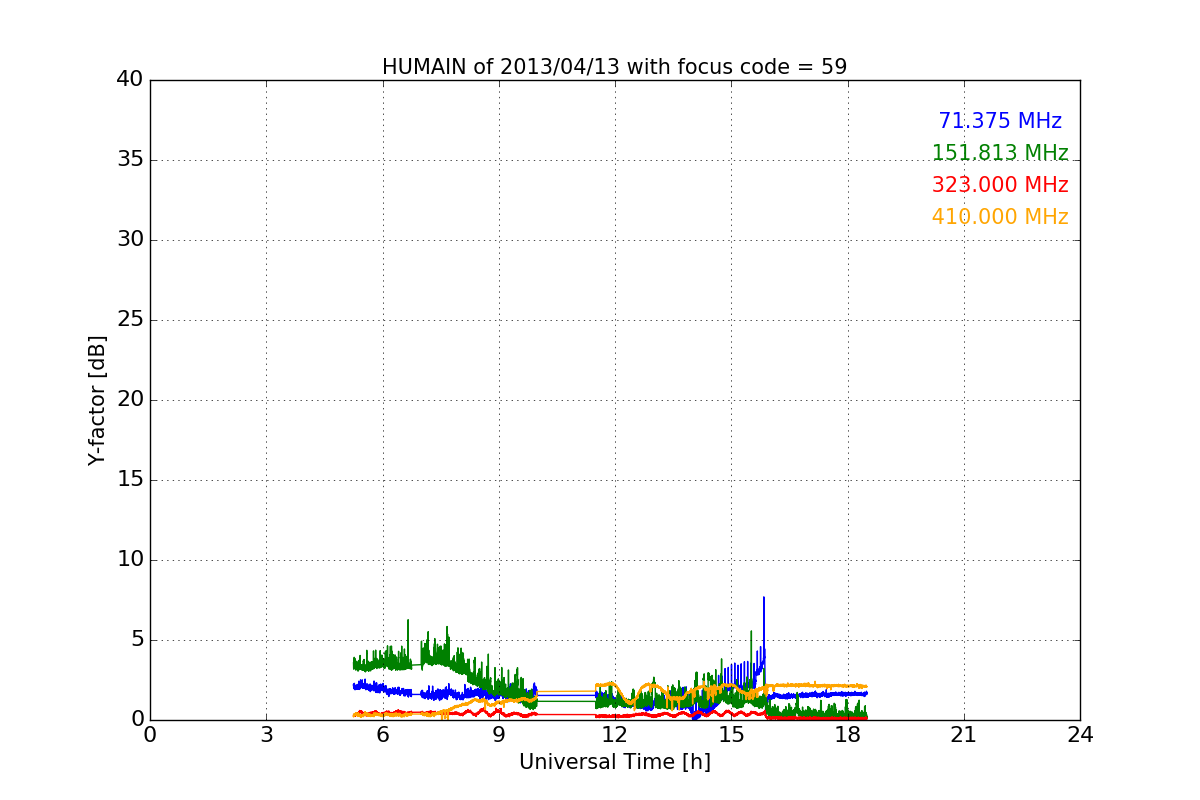The width and height of the screenshot is (1200, 800).
Task: Click y-axis tick label 20
Action: tap(130, 400)
